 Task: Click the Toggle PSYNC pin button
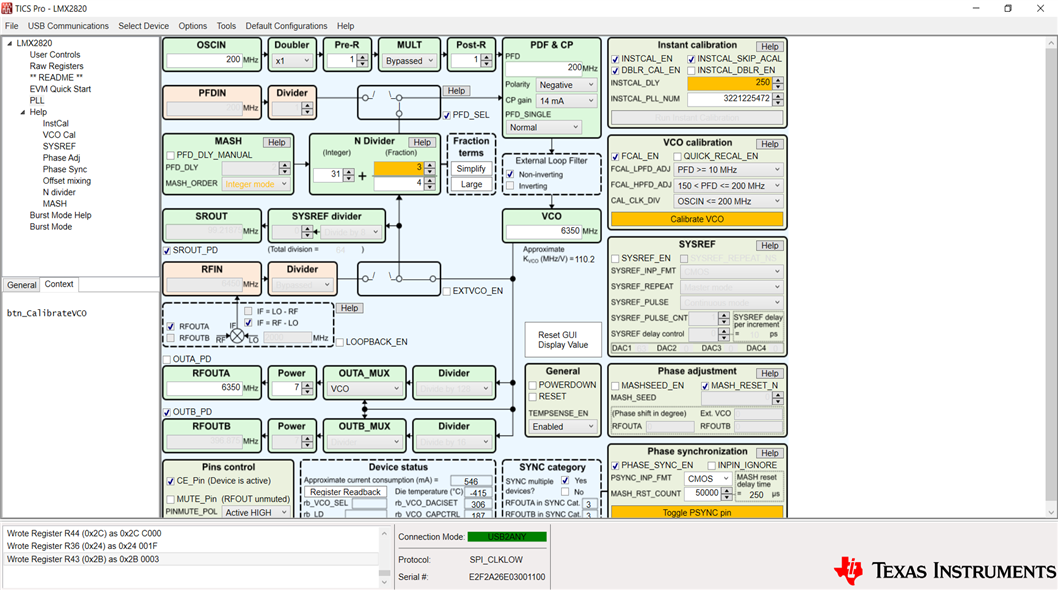(697, 512)
